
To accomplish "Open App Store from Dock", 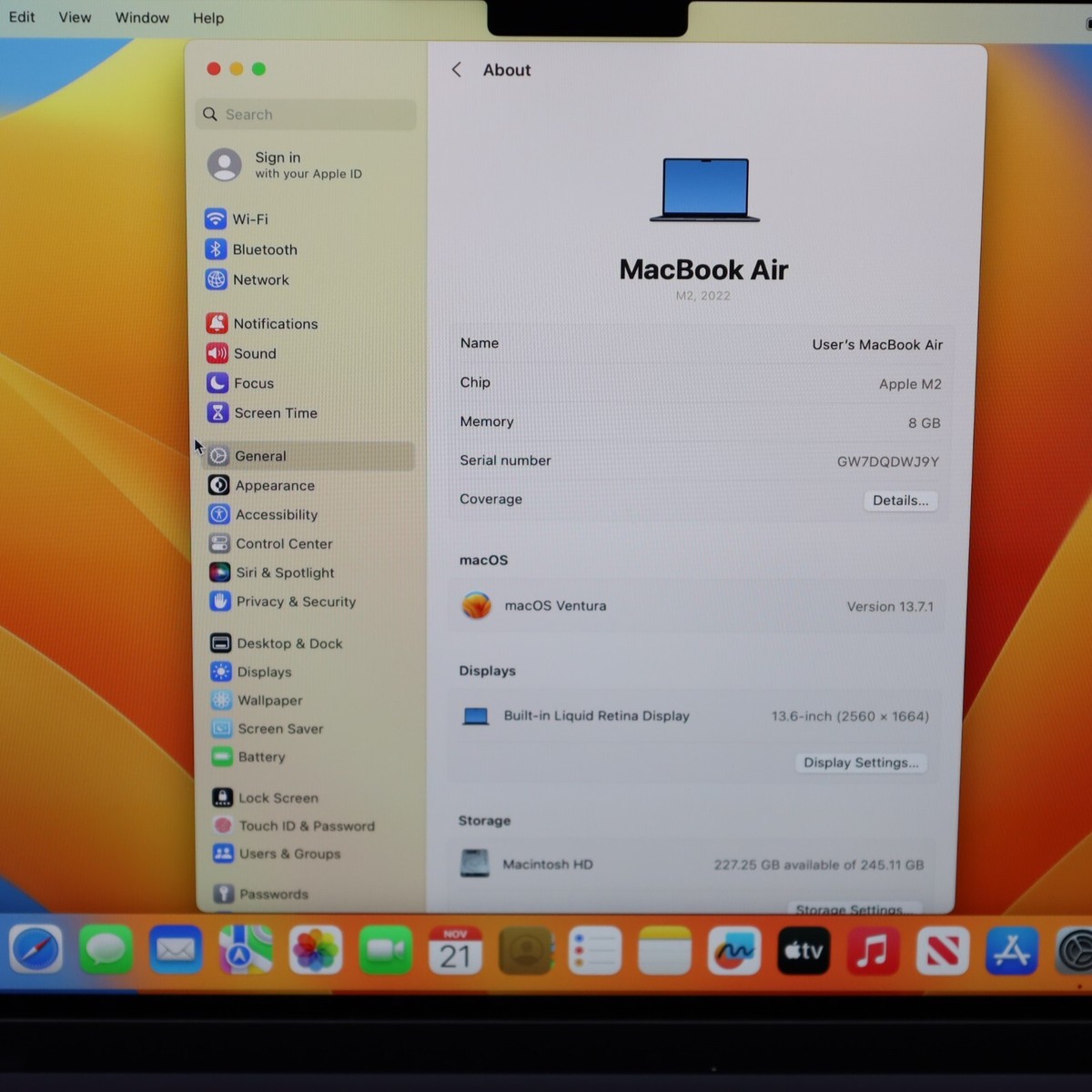I will coord(1012,950).
